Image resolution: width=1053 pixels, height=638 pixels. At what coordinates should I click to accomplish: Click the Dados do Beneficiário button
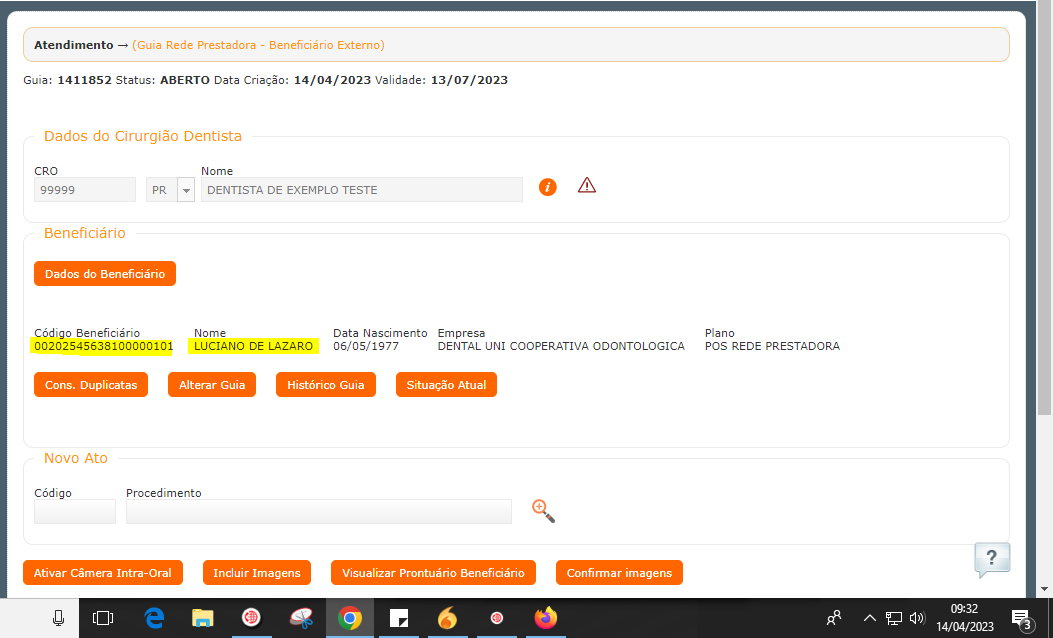(x=105, y=274)
